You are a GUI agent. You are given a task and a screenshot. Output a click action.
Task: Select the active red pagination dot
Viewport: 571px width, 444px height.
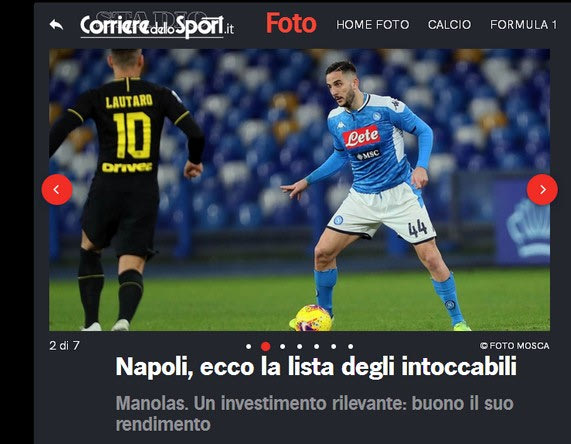pos(265,346)
